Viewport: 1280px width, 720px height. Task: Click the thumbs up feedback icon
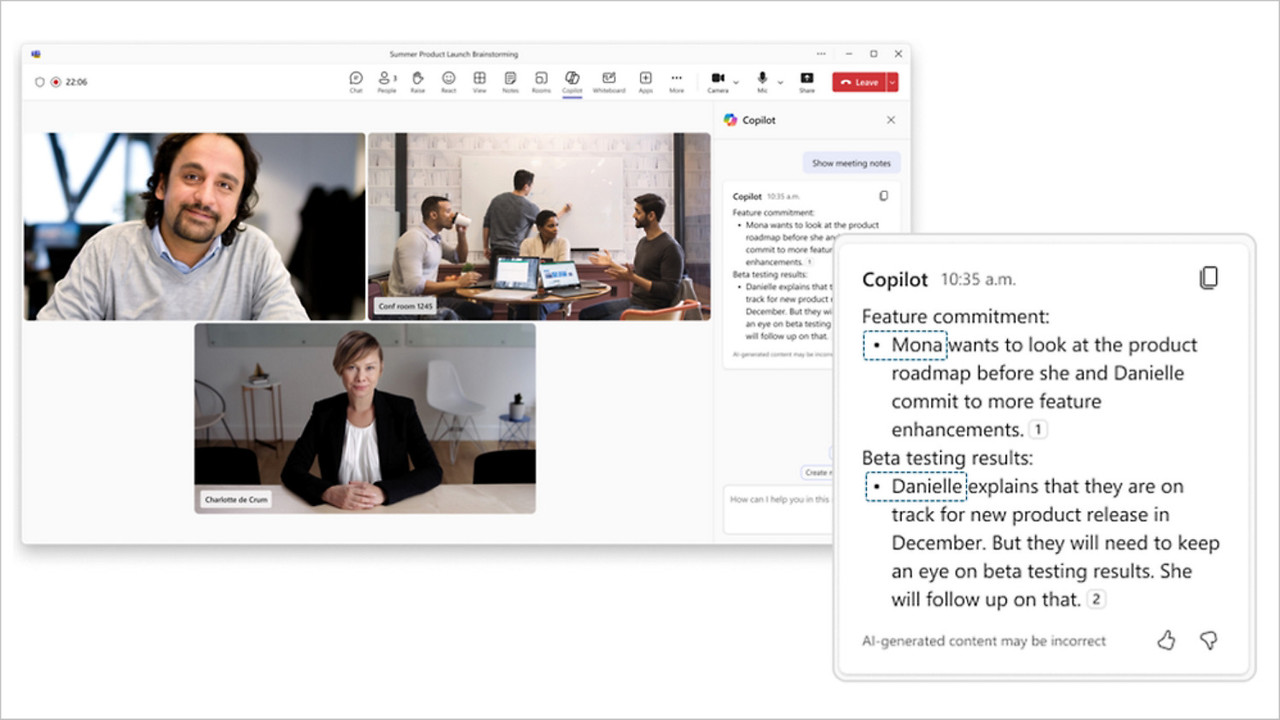click(x=1166, y=641)
